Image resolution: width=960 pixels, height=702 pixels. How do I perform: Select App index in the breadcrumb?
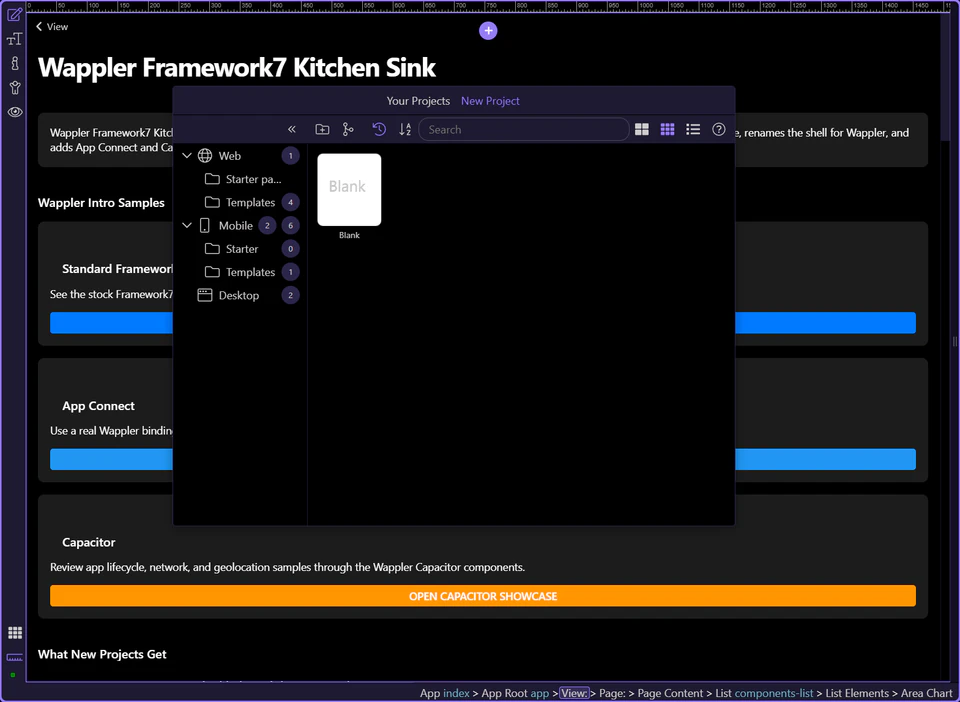444,693
